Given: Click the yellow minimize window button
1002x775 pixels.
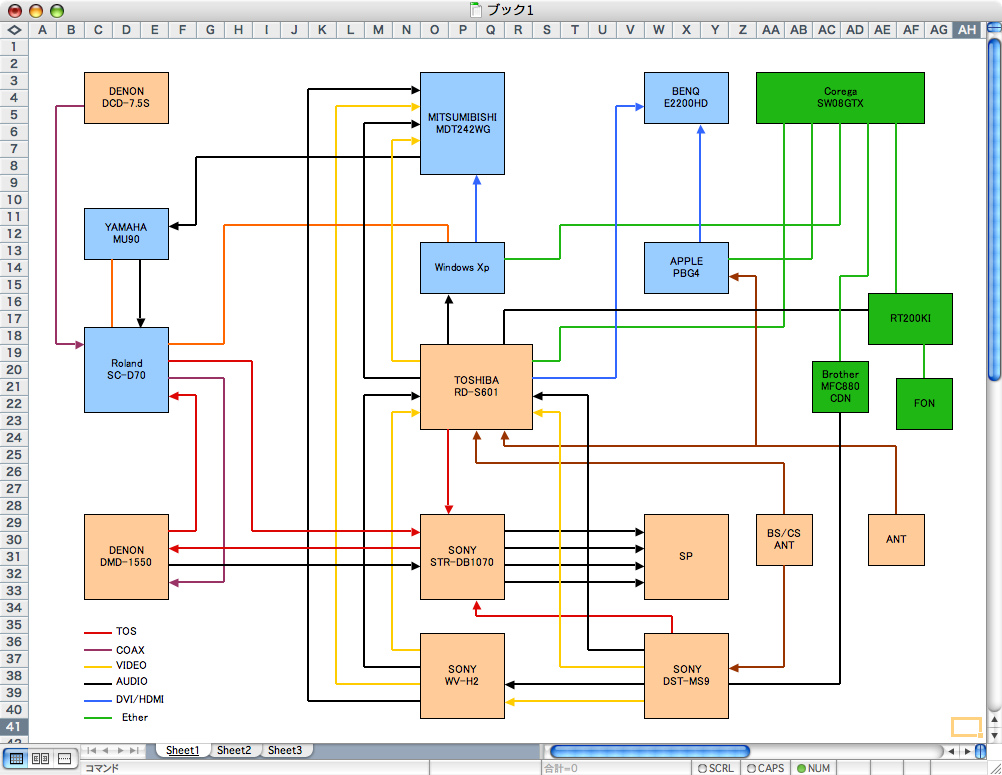Looking at the screenshot, I should [36, 11].
